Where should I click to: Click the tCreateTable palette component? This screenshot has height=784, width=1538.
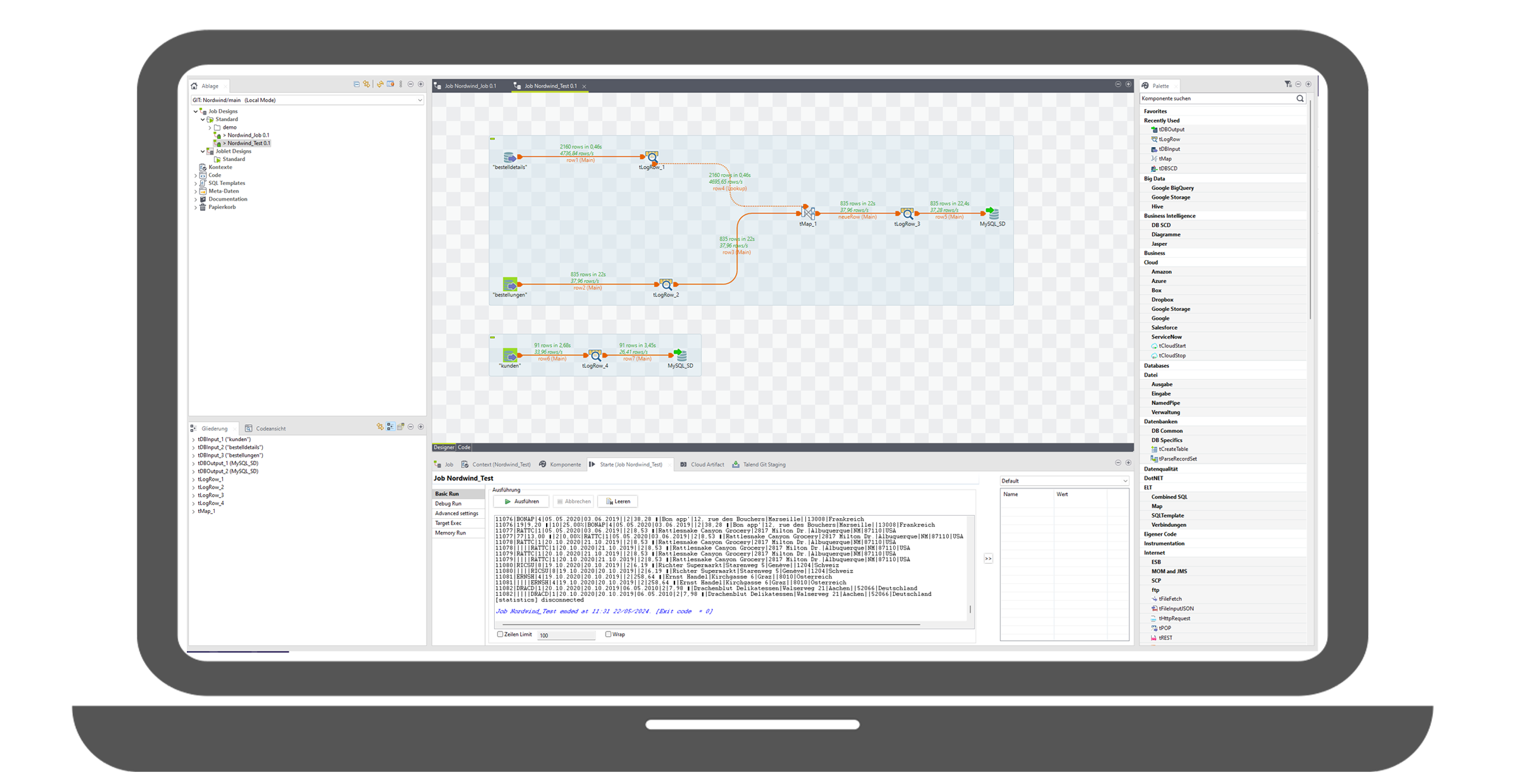[1170, 449]
